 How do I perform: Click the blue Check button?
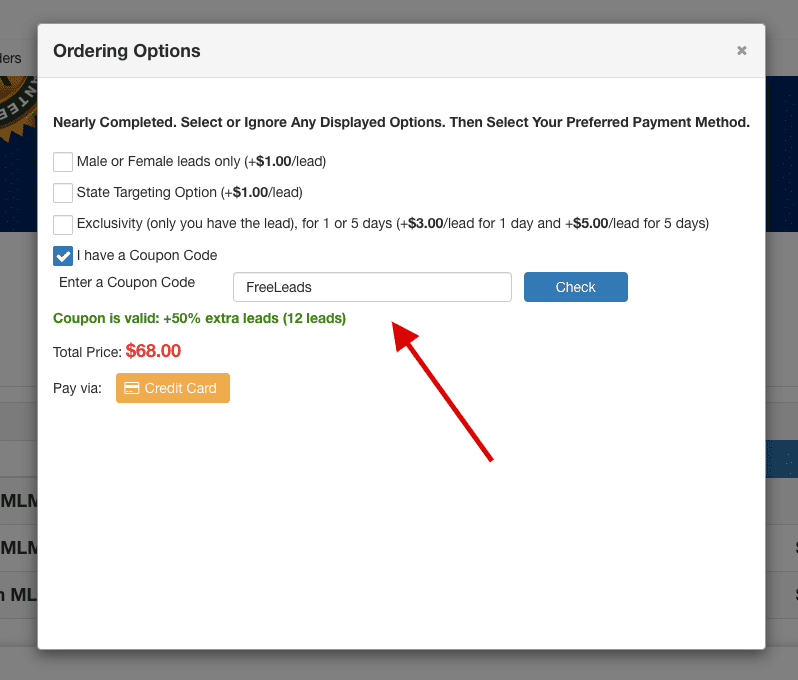pos(576,287)
